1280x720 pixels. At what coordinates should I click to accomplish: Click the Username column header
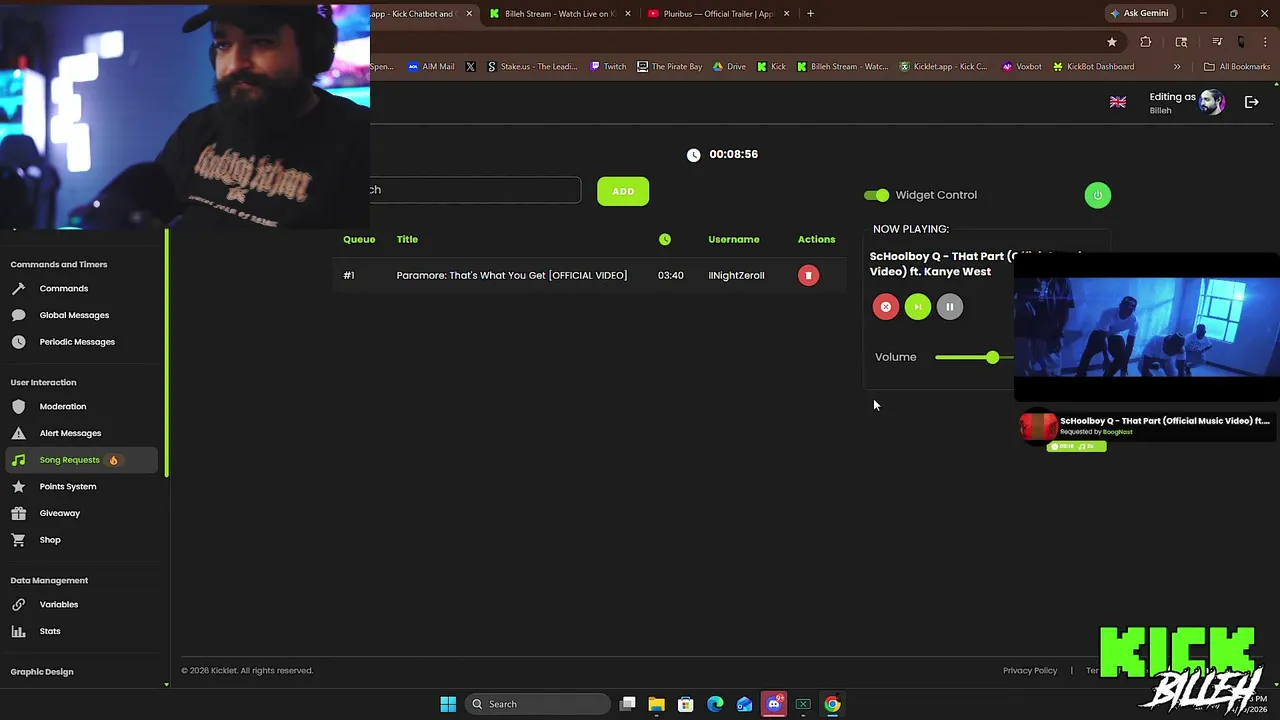[x=734, y=239]
